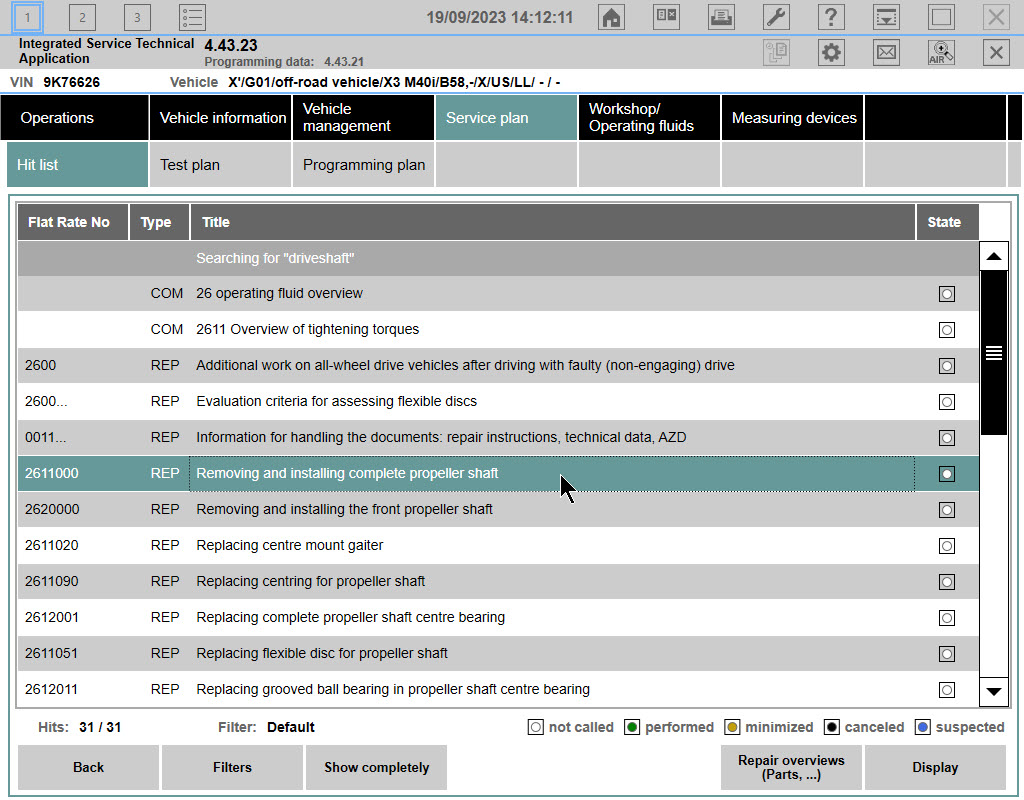Image resolution: width=1024 pixels, height=800 pixels.
Task: Sort by Flat Rate No column
Action: [73, 222]
